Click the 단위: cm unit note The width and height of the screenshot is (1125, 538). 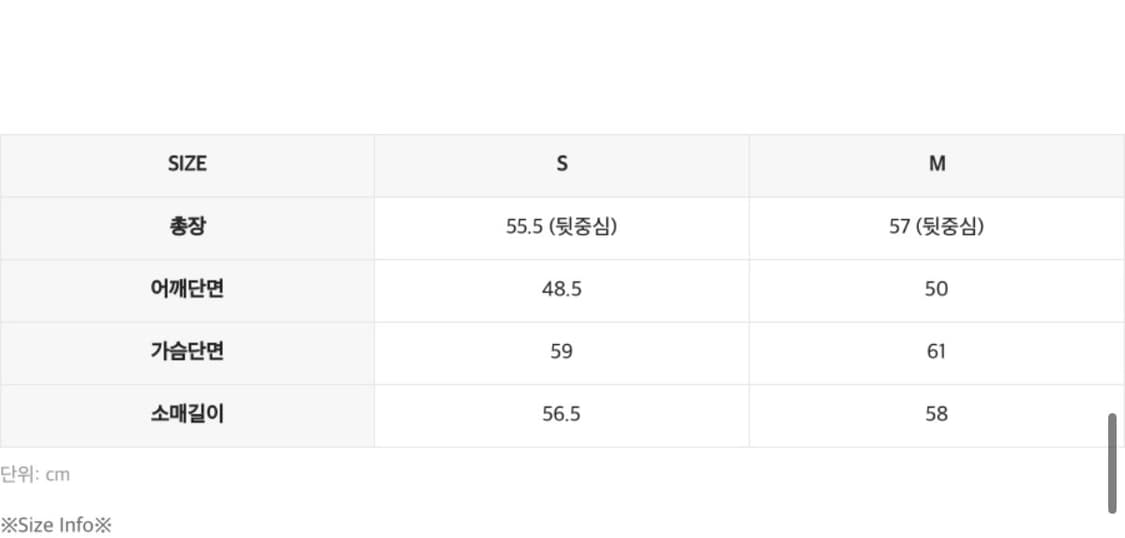coord(35,474)
